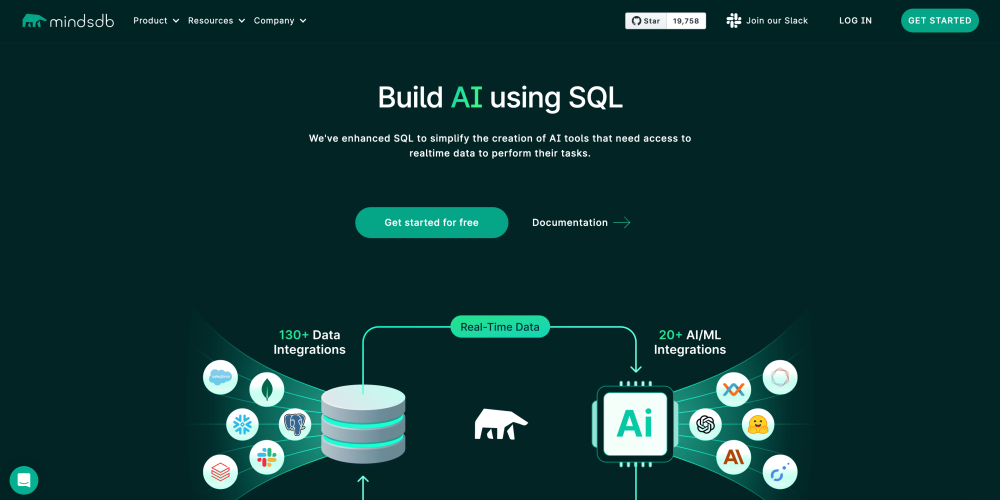Expand the Resources dropdown menu
Viewport: 1000px width, 500px height.
coord(216,20)
